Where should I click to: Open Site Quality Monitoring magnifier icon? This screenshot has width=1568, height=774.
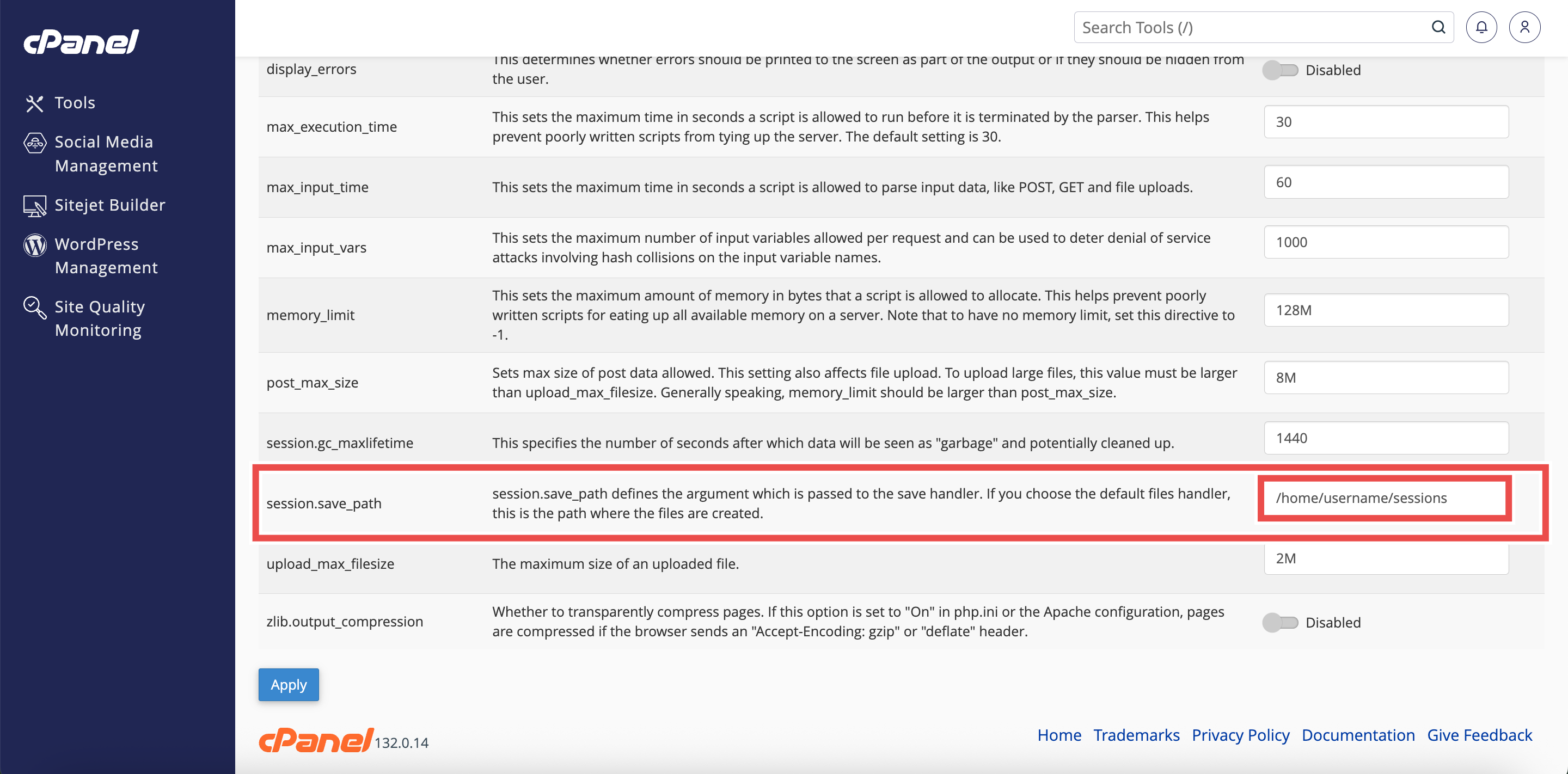coord(35,308)
